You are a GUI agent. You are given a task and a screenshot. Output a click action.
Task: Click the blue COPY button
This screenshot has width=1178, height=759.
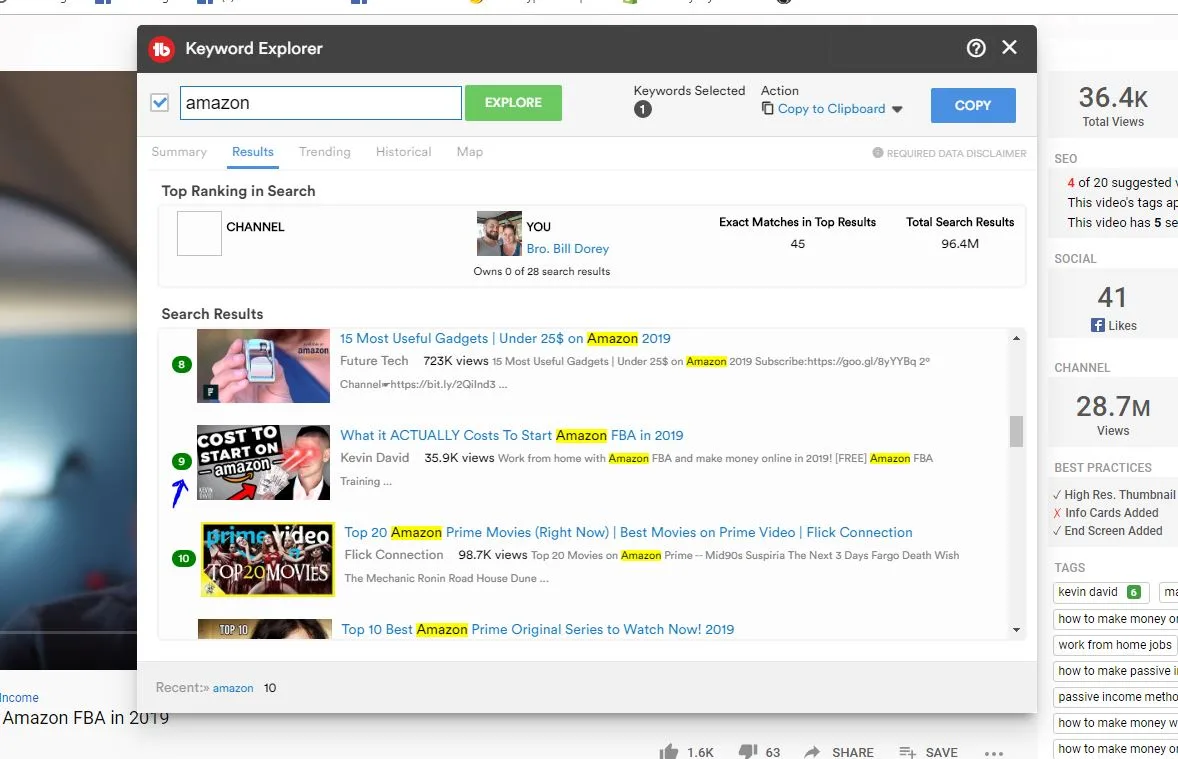tap(973, 105)
